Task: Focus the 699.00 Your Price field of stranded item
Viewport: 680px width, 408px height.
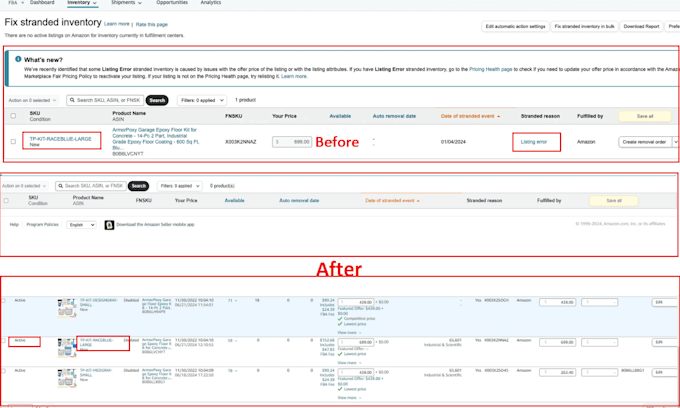Action: pos(292,142)
